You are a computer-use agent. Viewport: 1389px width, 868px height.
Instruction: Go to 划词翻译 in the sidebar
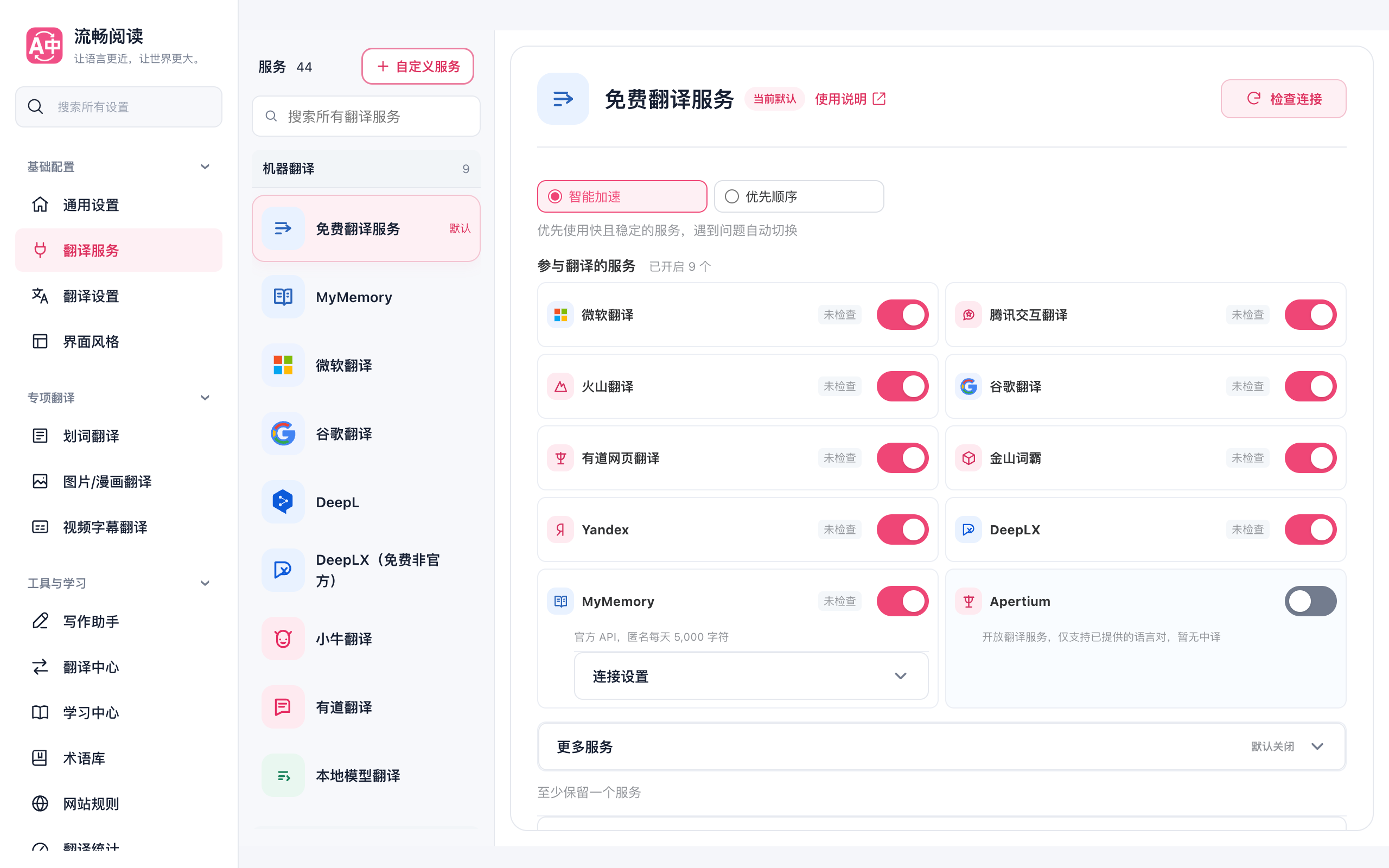pyautogui.click(x=119, y=436)
